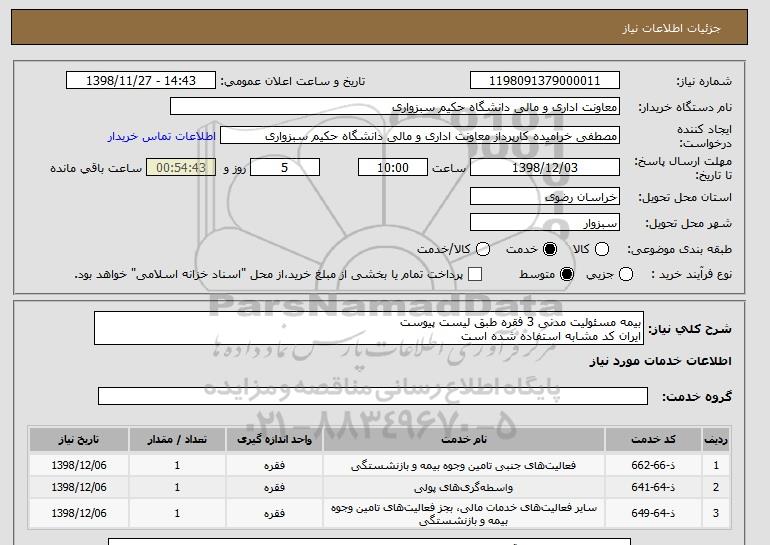The width and height of the screenshot is (770, 545).
Task: Click the شماره نیاز number field
Action: tap(545, 81)
